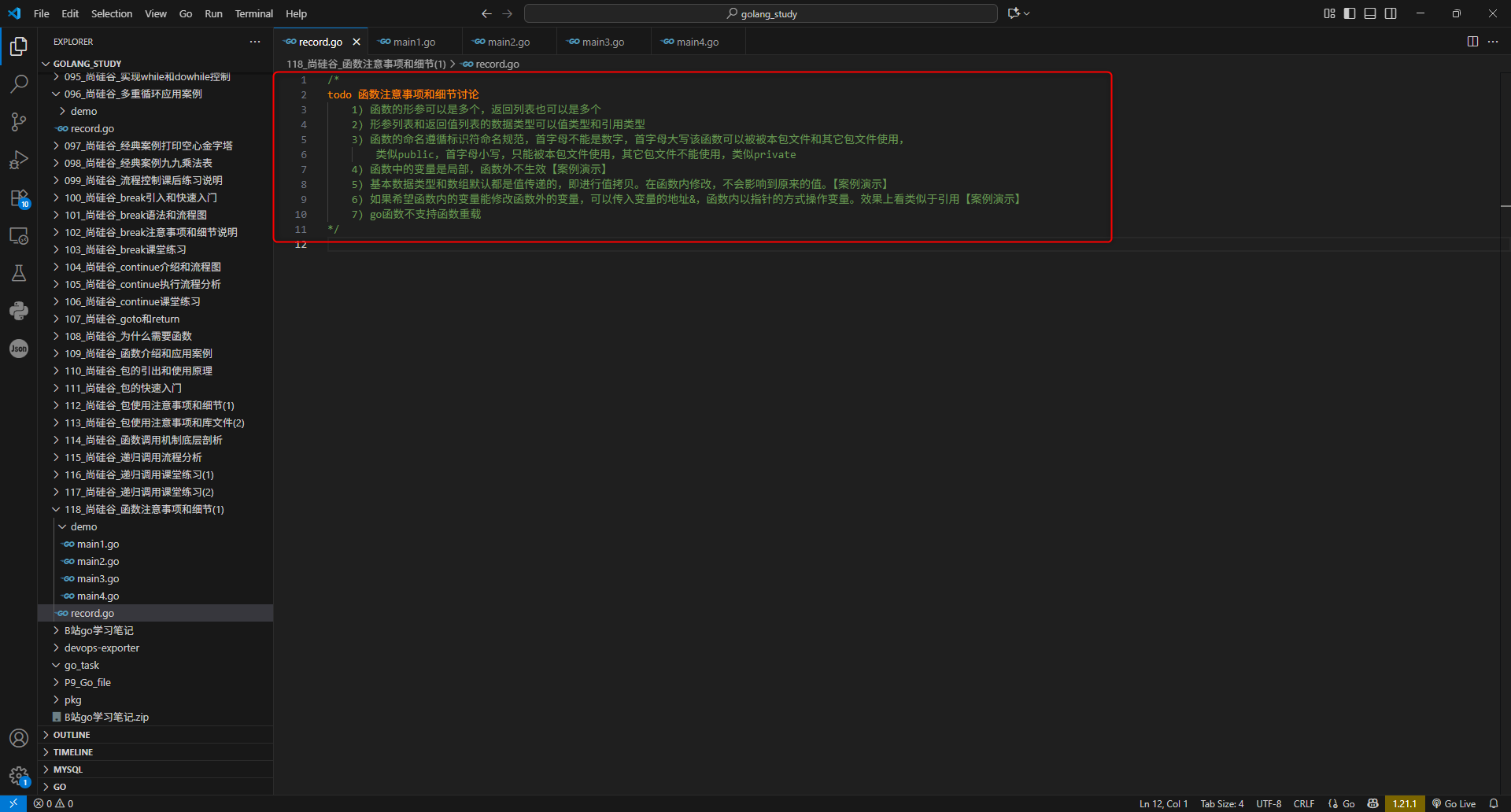The image size is (1511, 812).
Task: Open the Explorer view in activity bar
Action: pos(19,46)
